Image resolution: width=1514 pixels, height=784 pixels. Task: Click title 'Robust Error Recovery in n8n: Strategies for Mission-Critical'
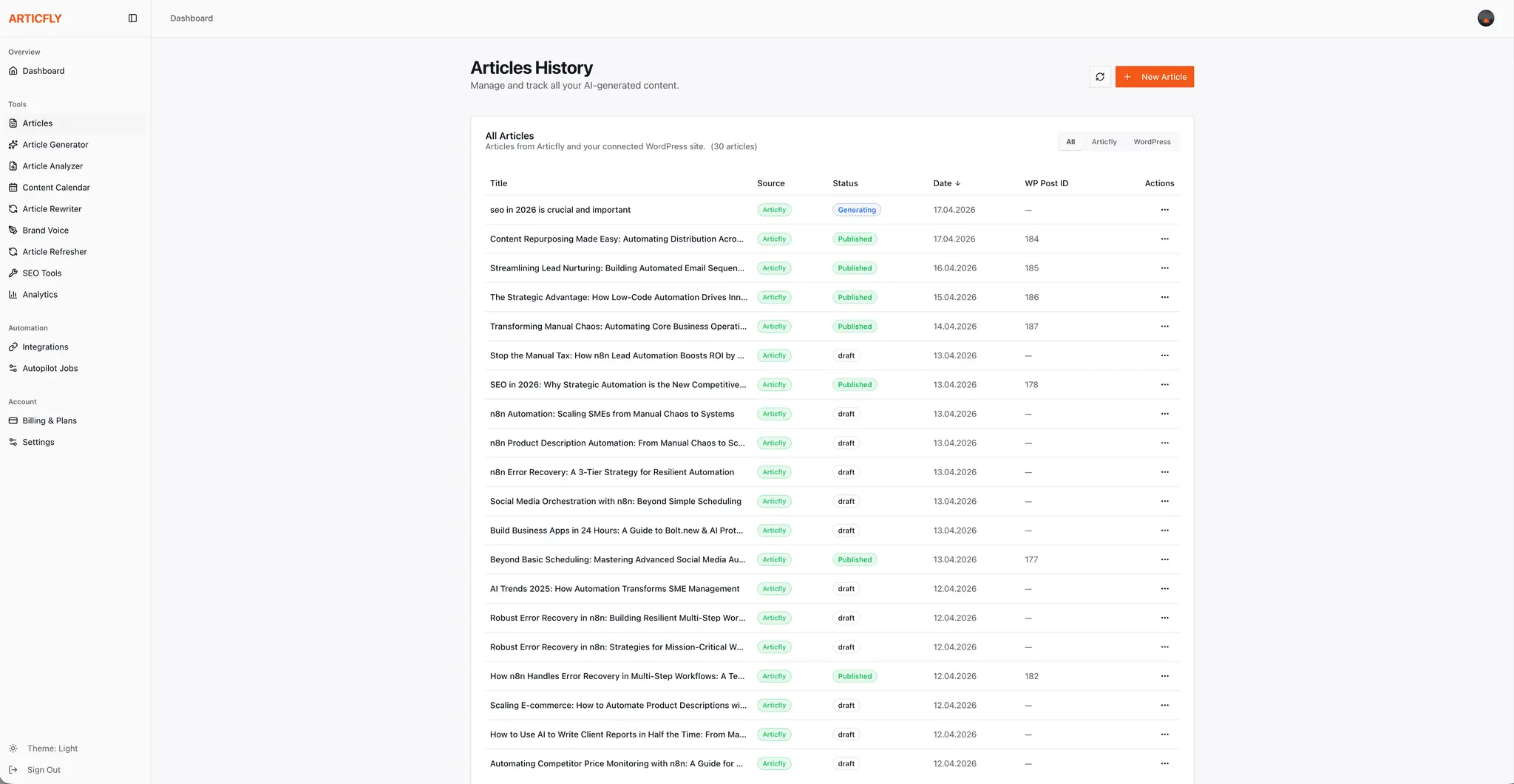pos(617,647)
